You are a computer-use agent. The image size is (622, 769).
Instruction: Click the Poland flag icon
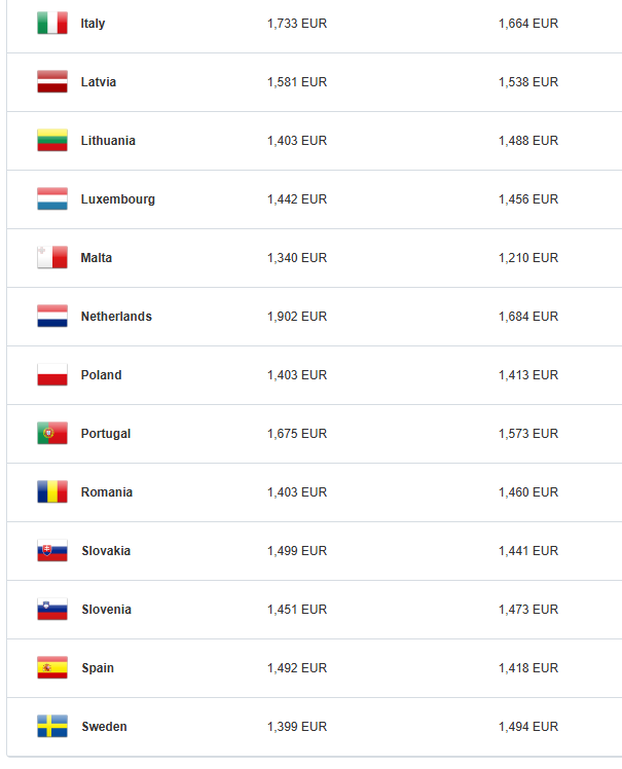click(x=52, y=375)
